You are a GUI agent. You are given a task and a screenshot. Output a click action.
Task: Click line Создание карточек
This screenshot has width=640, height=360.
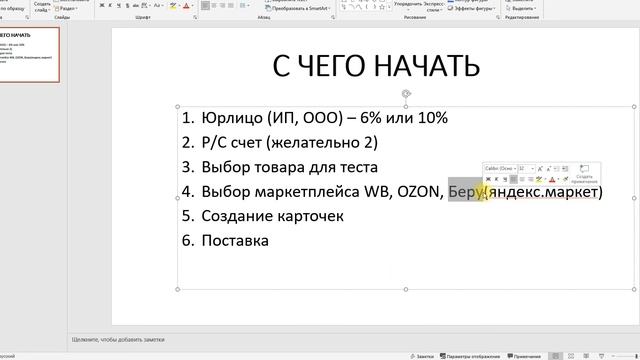coord(273,216)
